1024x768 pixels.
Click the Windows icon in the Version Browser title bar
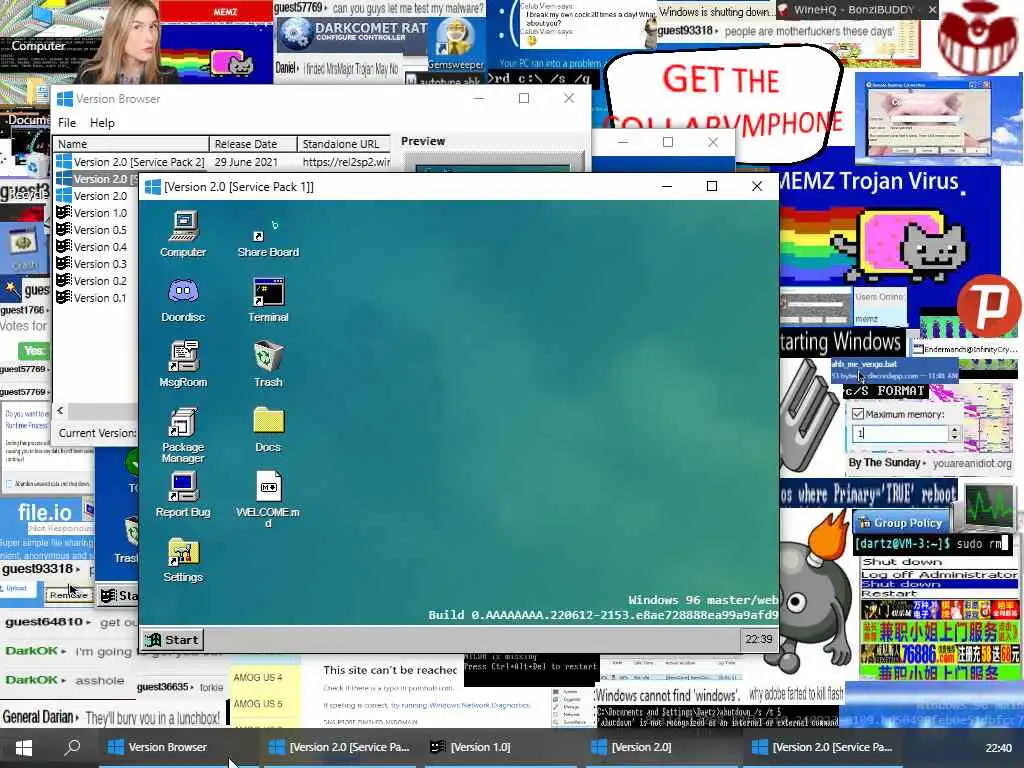coord(65,99)
